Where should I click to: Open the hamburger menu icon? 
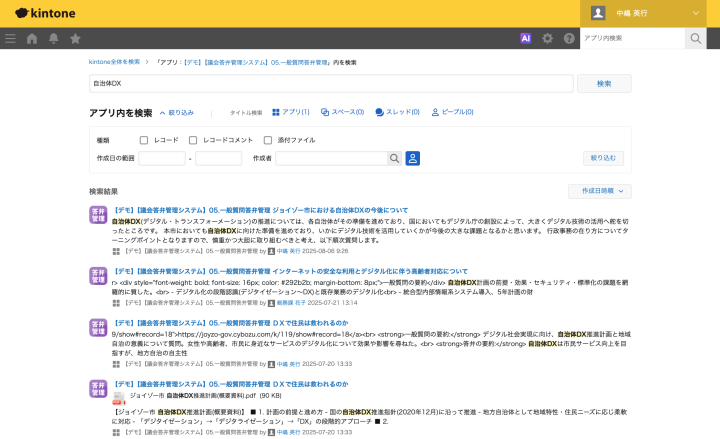point(10,39)
